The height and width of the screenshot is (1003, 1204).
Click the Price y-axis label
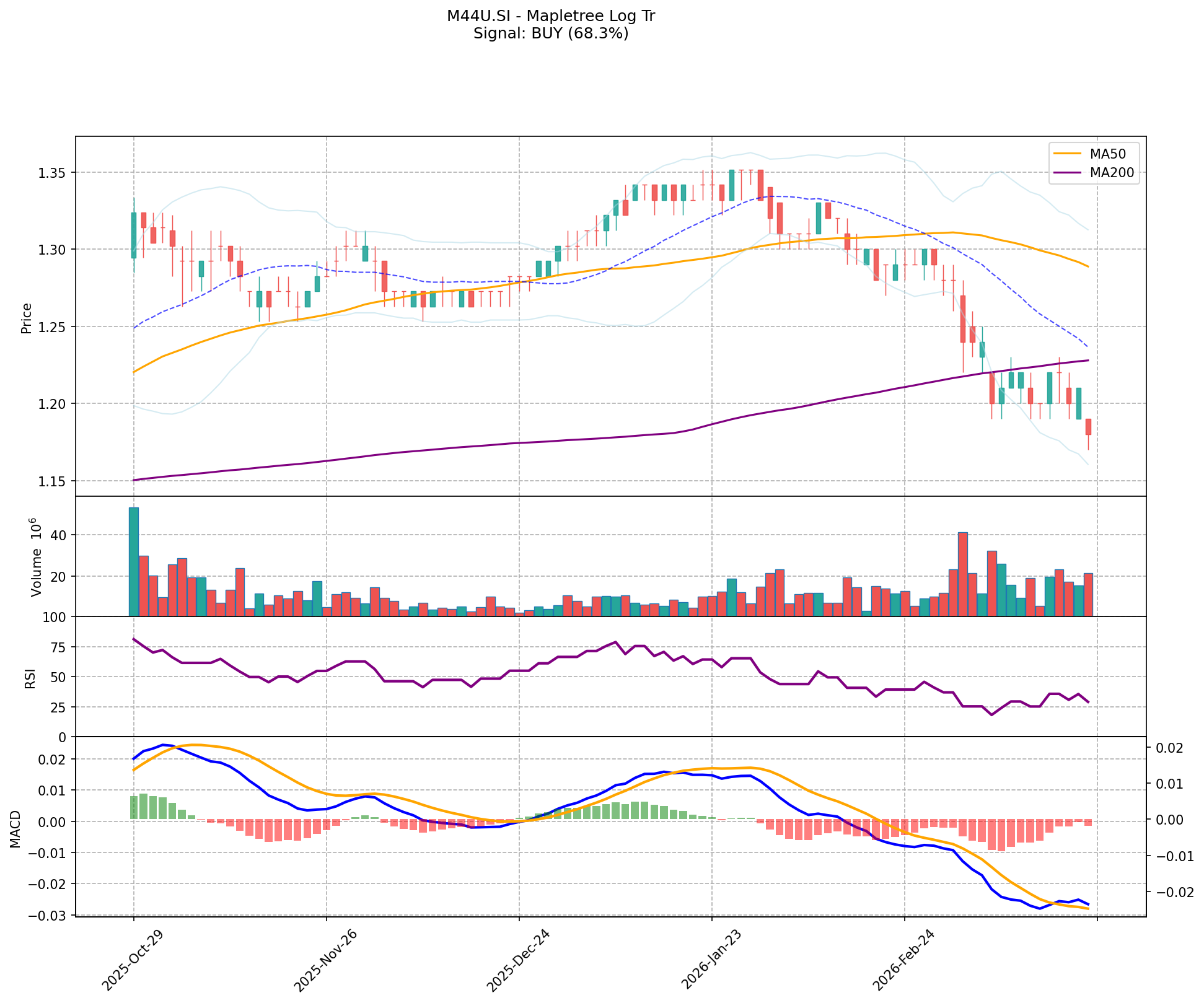pyautogui.click(x=26, y=318)
